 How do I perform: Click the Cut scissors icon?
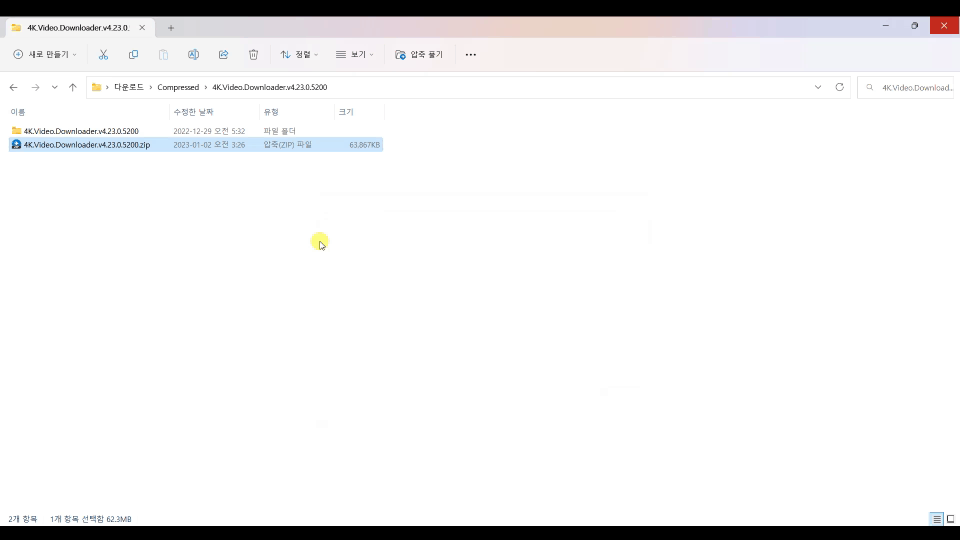[103, 54]
